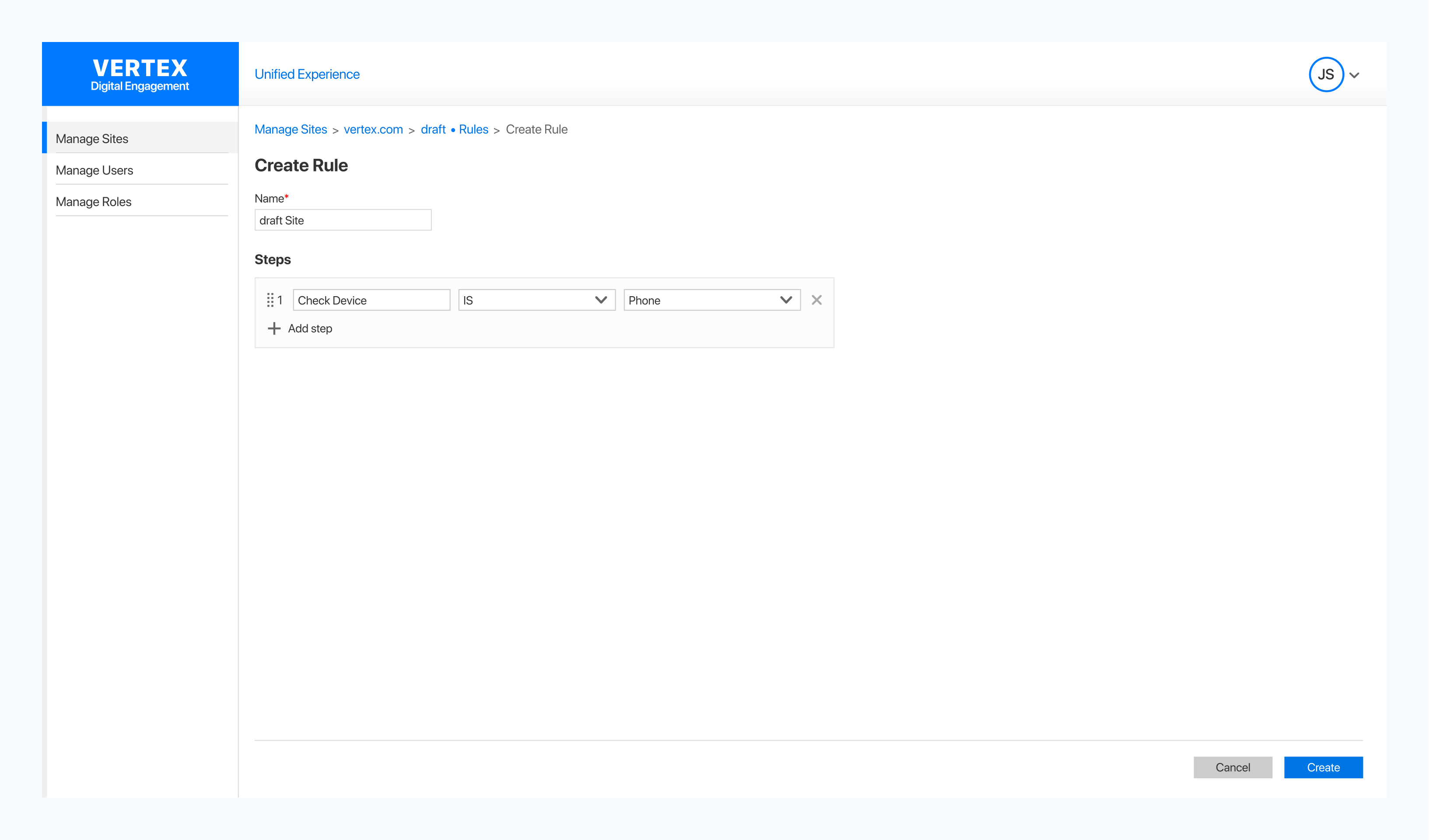Viewport: 1429px width, 840px height.
Task: Expand the user menu chevron
Action: click(x=1355, y=75)
